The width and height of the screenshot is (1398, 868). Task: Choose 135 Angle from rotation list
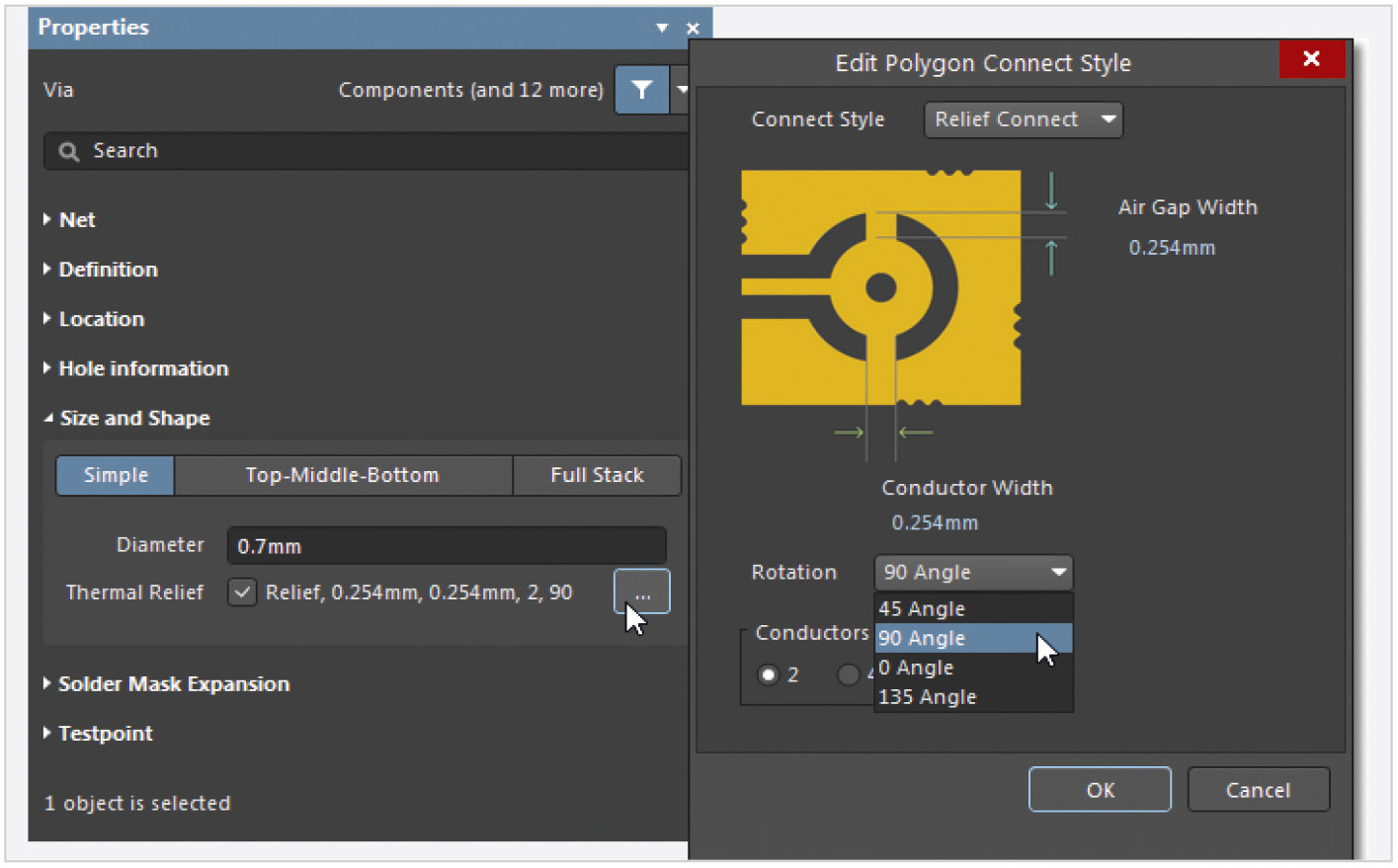973,697
